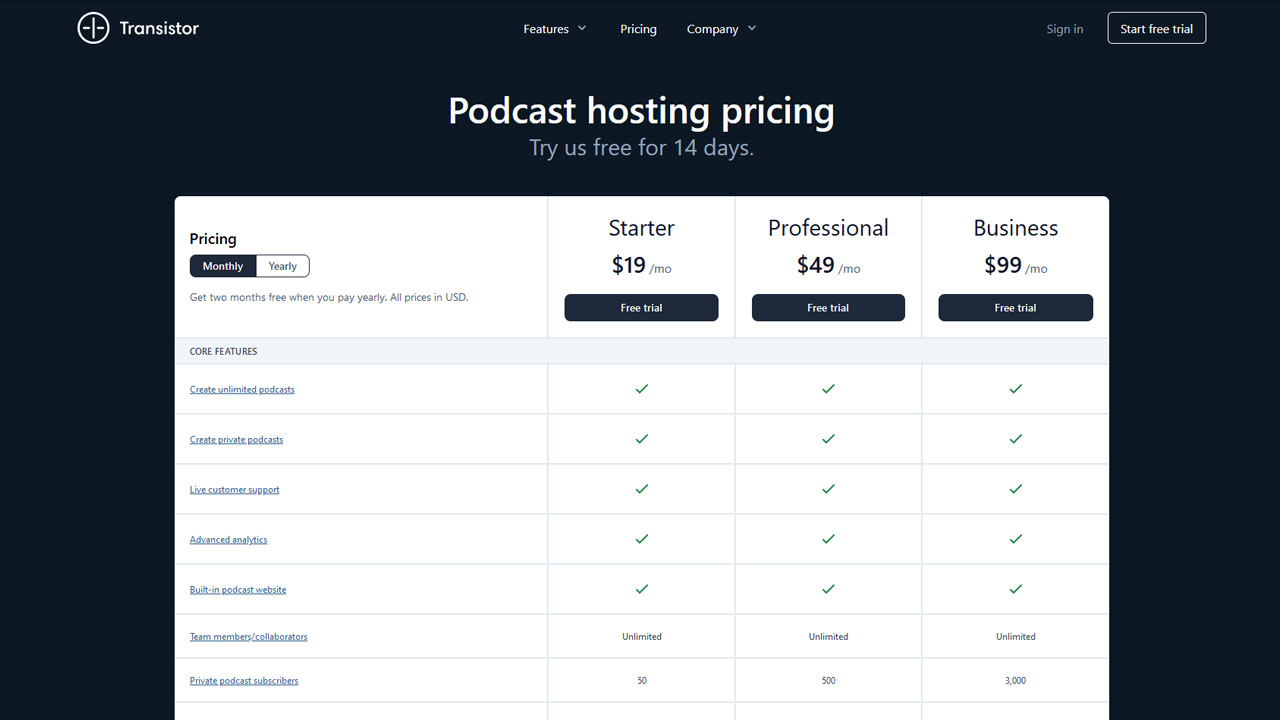Image resolution: width=1280 pixels, height=720 pixels.
Task: Open Team members/collaborators link
Action: click(x=248, y=636)
